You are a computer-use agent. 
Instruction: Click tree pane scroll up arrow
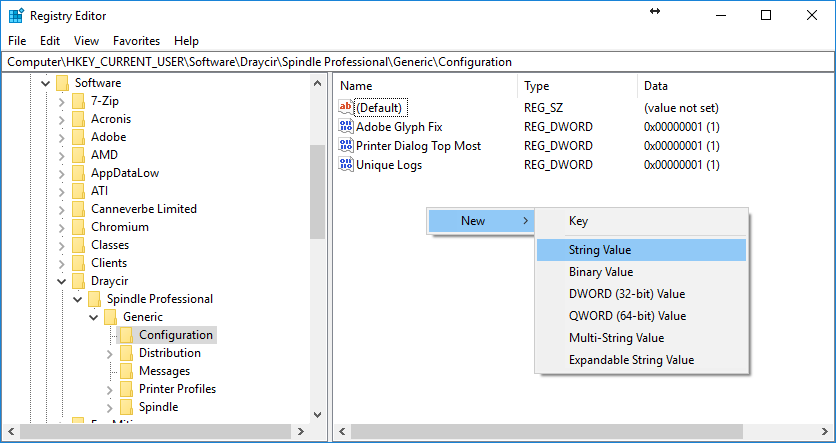click(317, 83)
